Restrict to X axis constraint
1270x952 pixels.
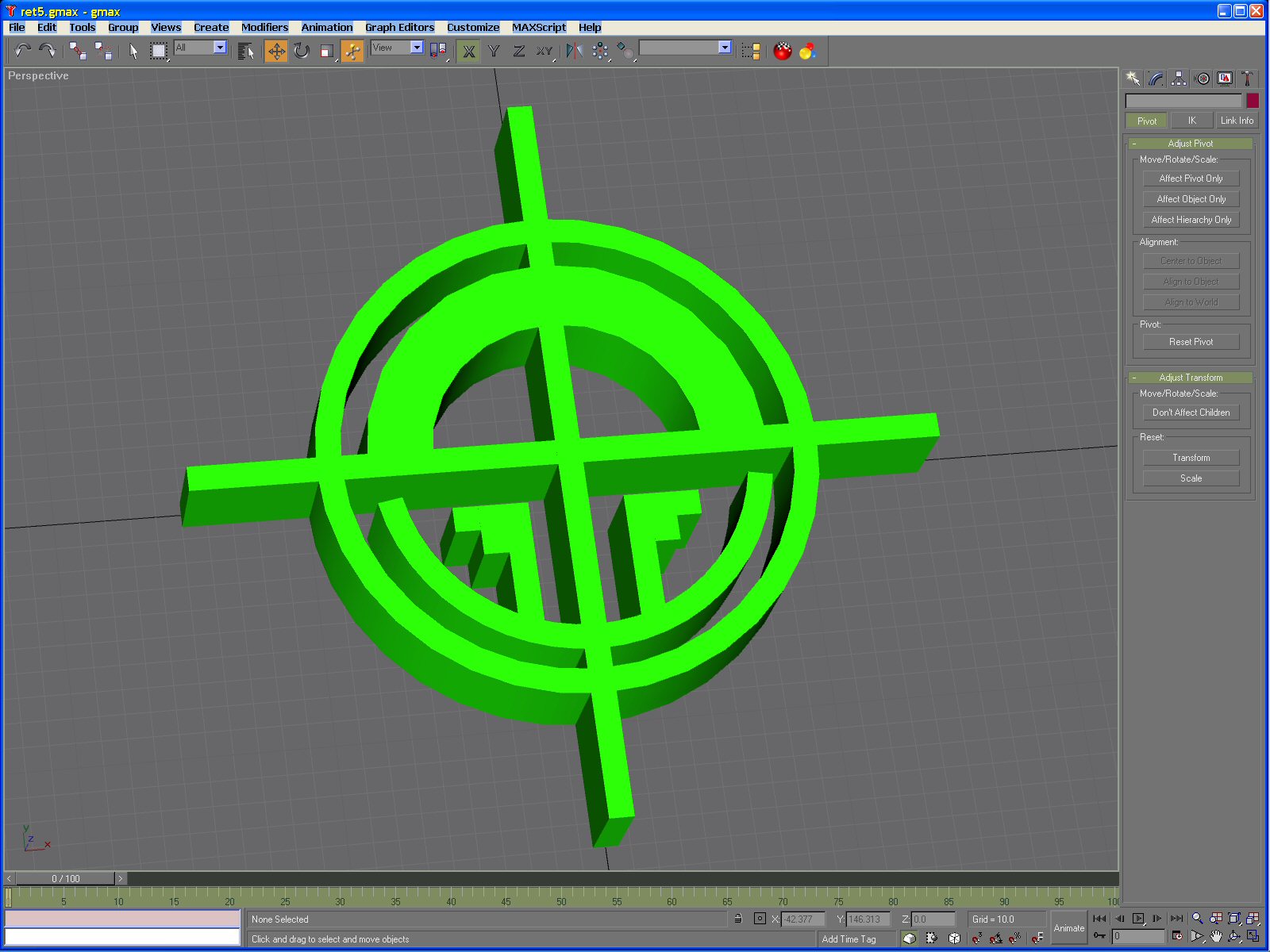[x=469, y=52]
